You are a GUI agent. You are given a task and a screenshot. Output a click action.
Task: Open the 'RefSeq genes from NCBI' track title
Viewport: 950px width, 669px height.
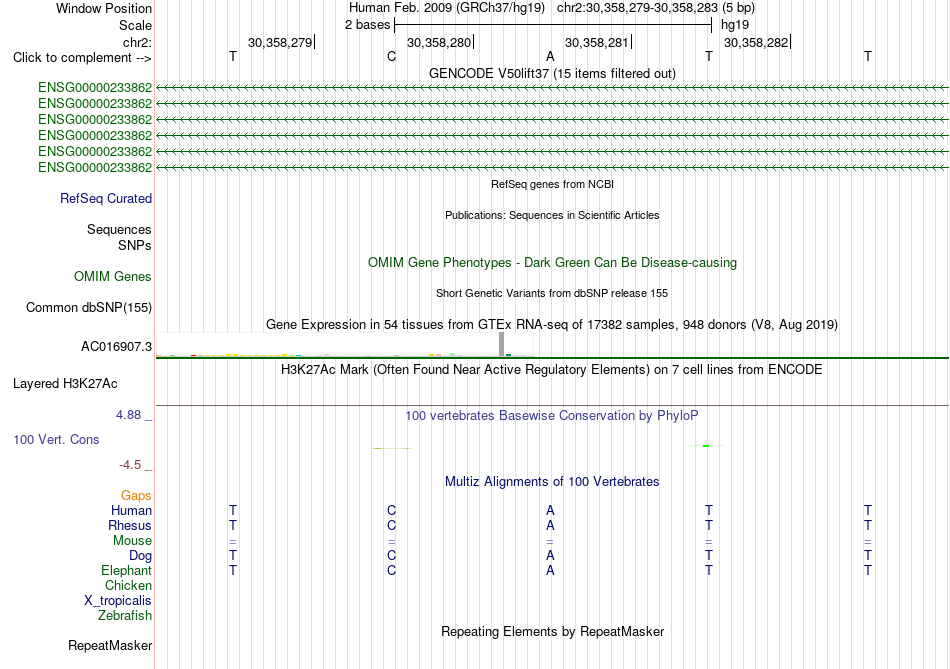point(552,184)
